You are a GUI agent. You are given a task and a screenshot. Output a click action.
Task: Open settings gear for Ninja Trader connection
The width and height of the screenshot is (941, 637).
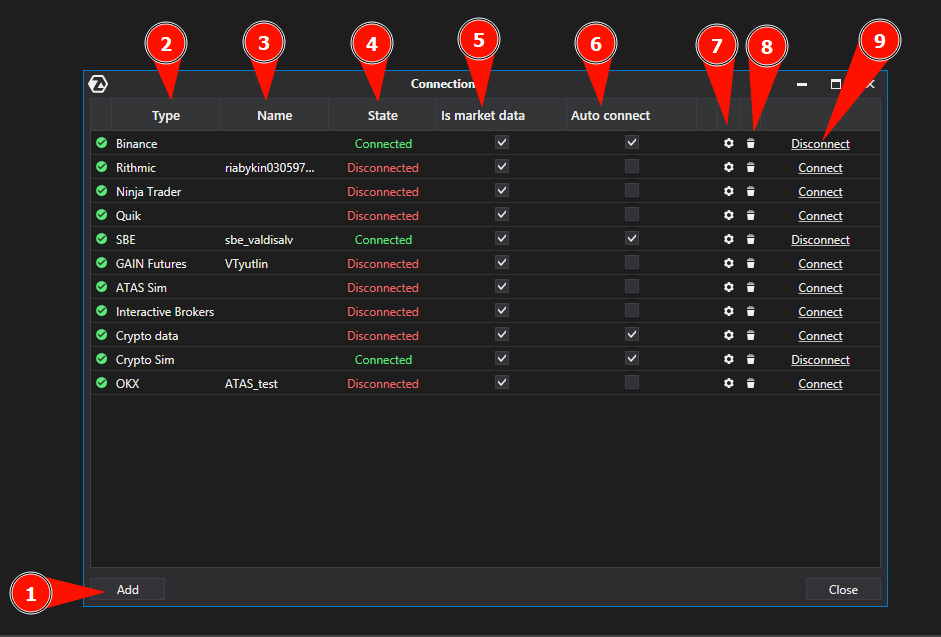[x=729, y=191]
